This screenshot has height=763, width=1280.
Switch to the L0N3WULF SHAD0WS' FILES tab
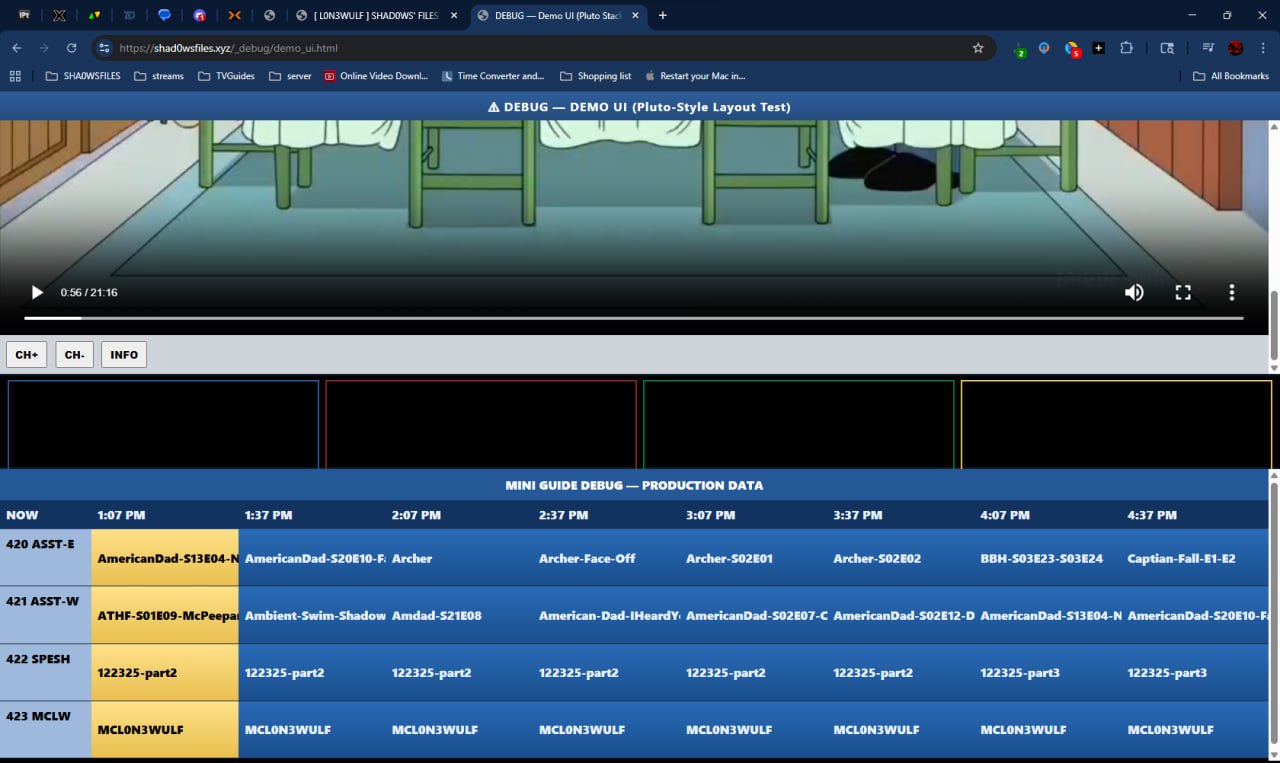tap(375, 15)
